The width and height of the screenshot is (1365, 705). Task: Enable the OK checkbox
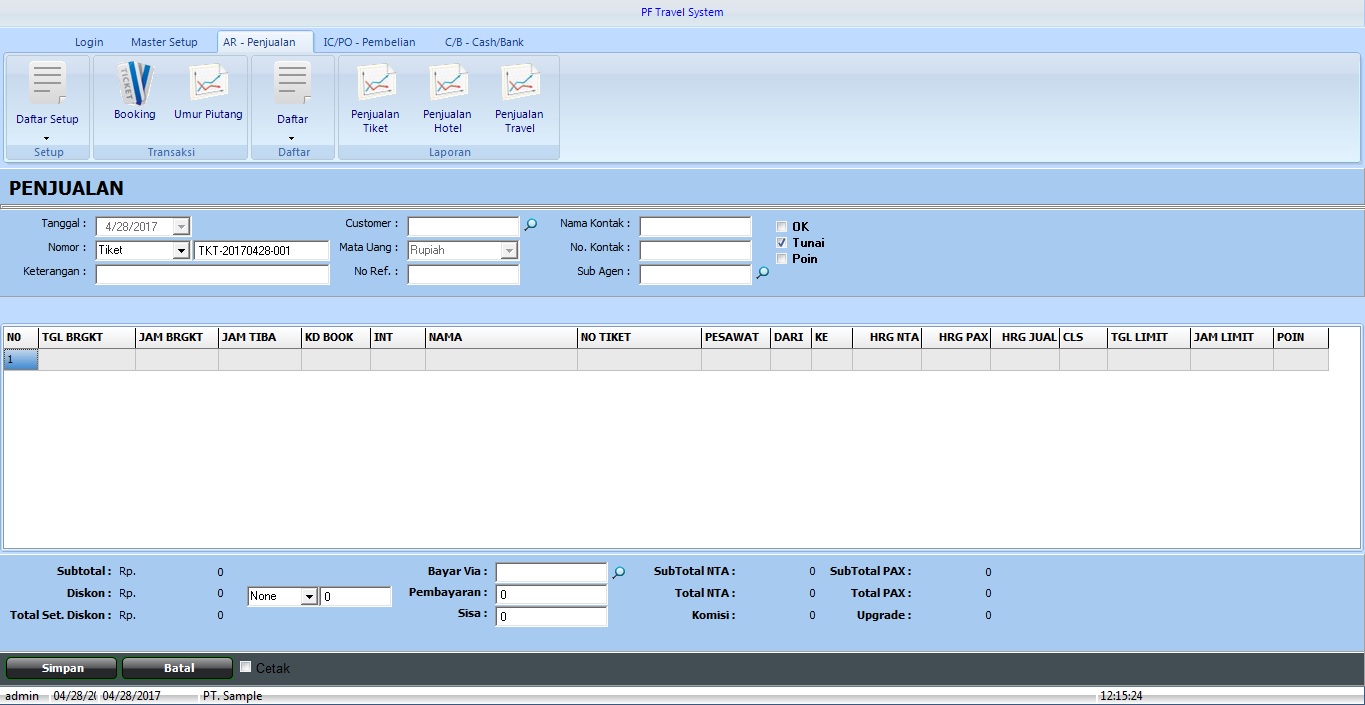(782, 227)
